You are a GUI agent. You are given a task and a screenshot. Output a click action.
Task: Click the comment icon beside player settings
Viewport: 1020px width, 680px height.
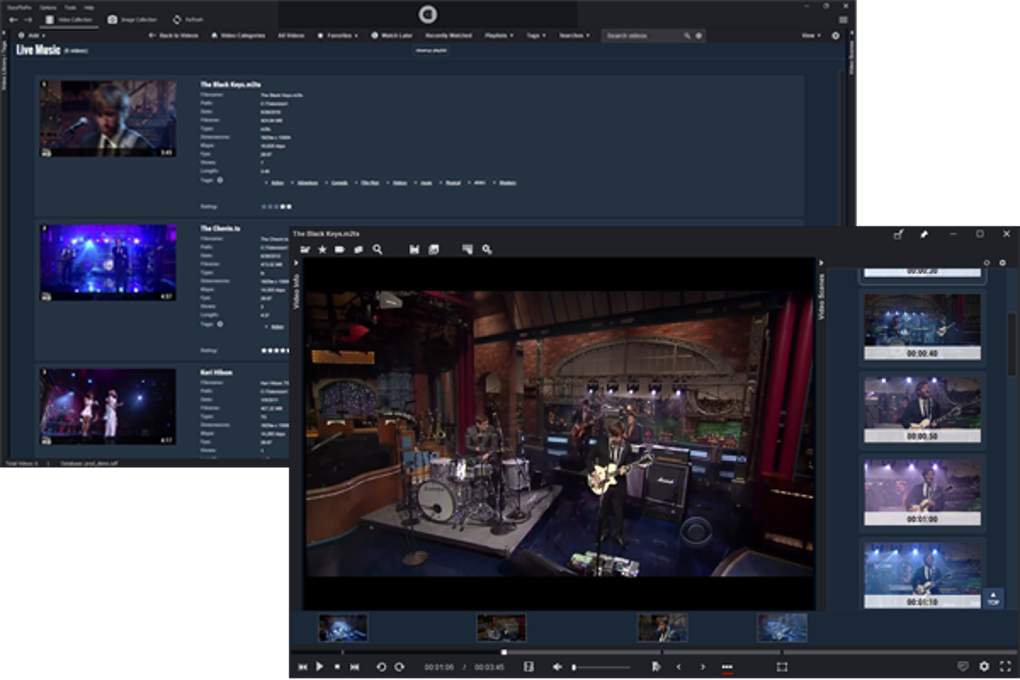[x=963, y=666]
